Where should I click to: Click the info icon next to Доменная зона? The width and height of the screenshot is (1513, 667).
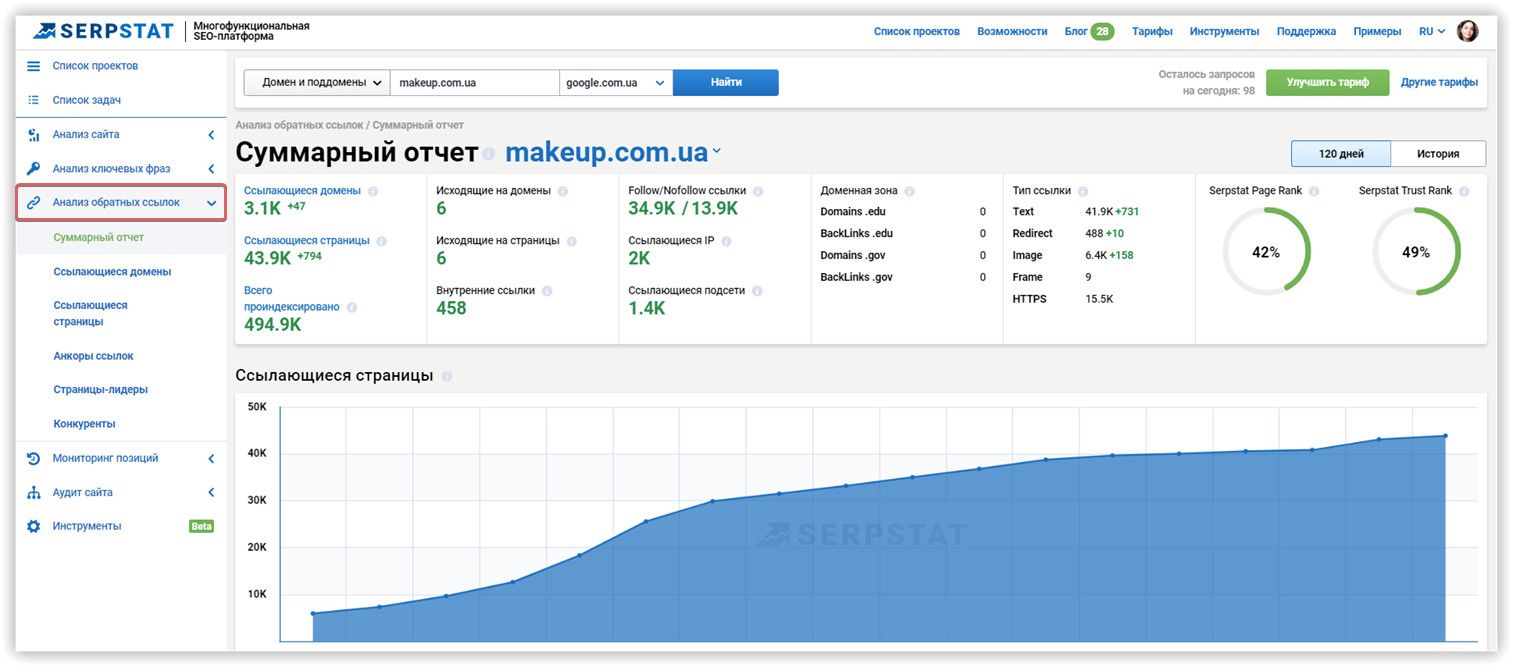[x=909, y=191]
